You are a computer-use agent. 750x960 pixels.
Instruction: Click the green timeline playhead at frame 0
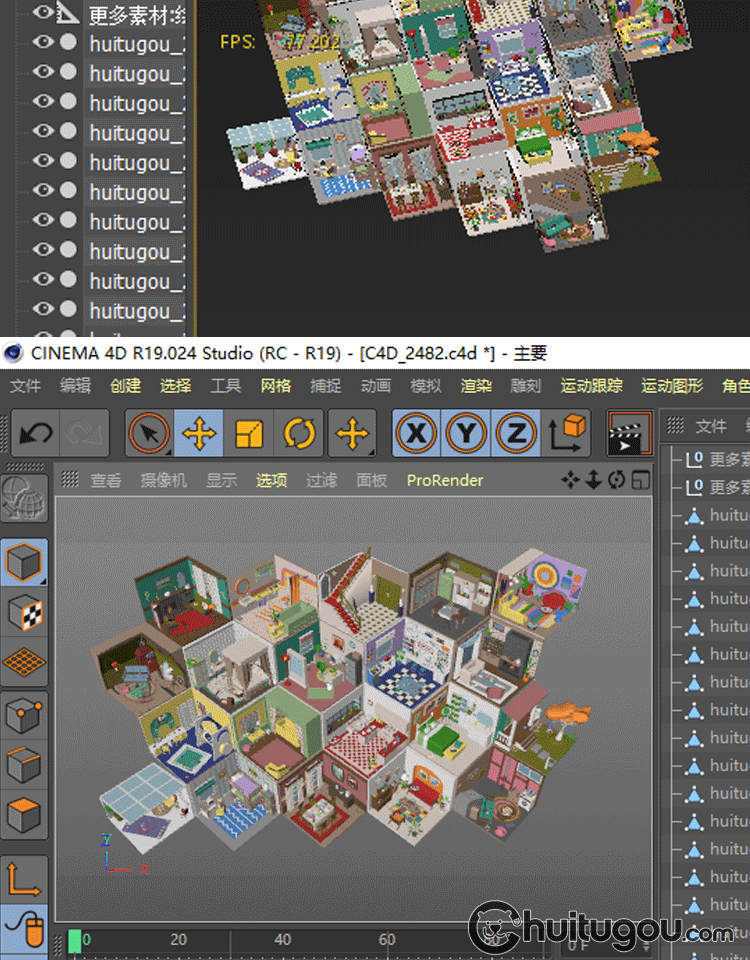tap(75, 940)
